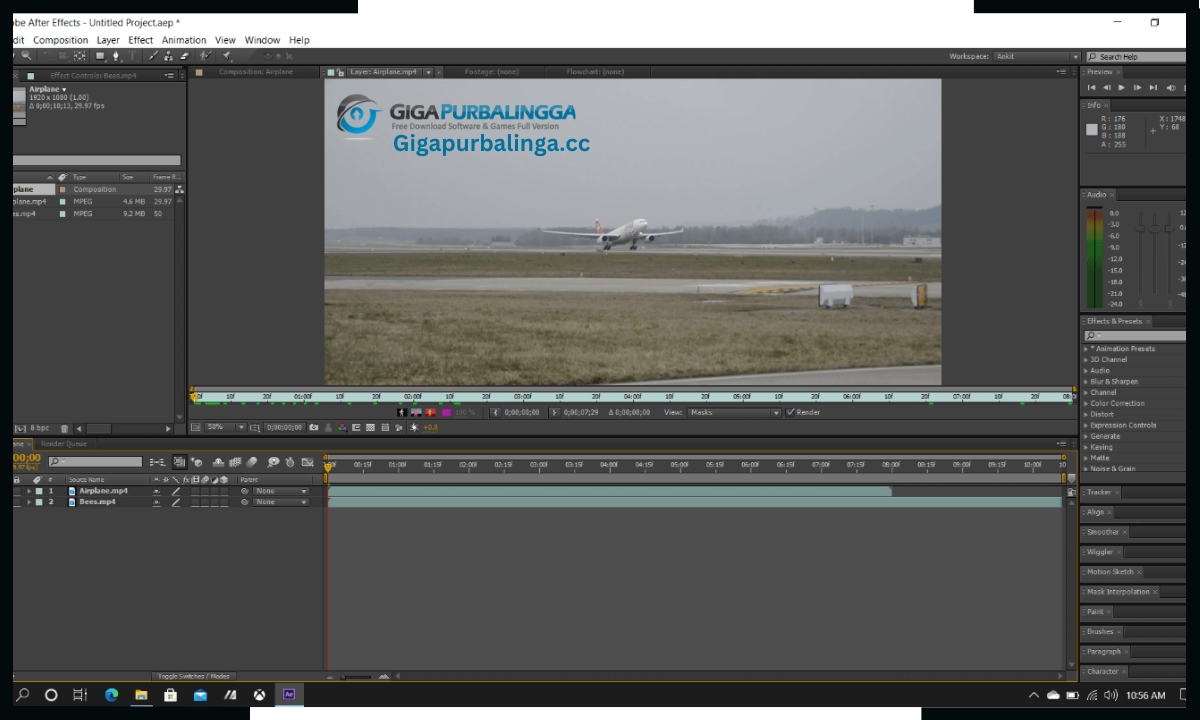Toggle the shy switch for Airplane.mp4 layer
This screenshot has height=720, width=1200.
click(x=155, y=491)
